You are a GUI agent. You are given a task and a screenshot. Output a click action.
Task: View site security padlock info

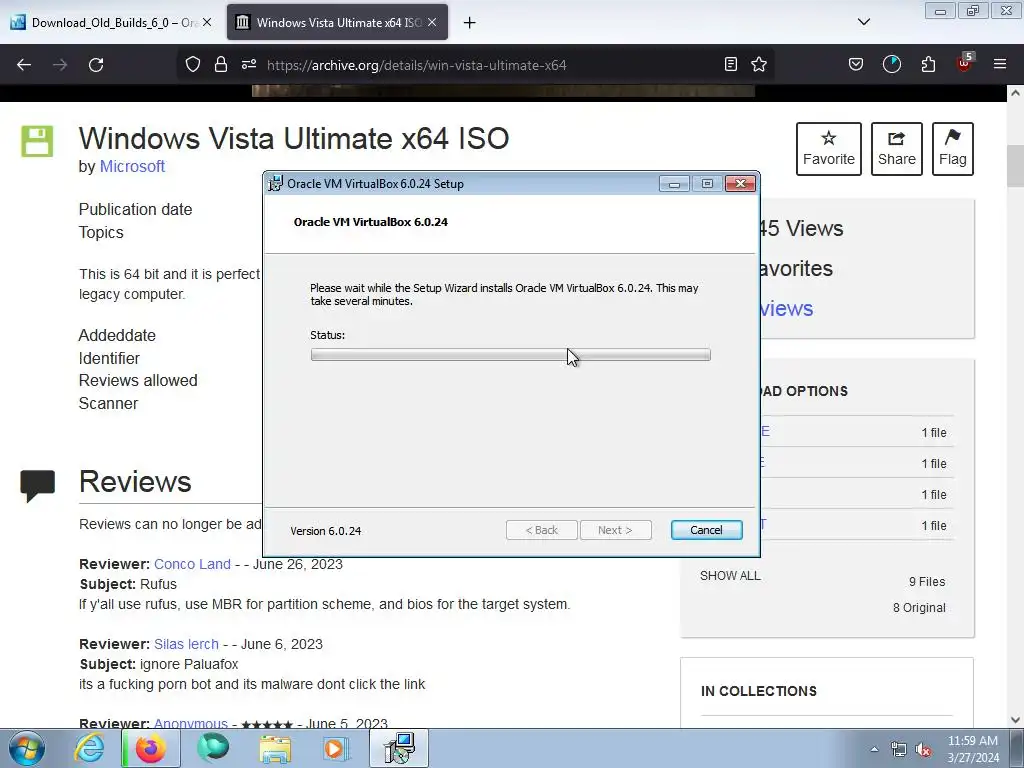[221, 64]
